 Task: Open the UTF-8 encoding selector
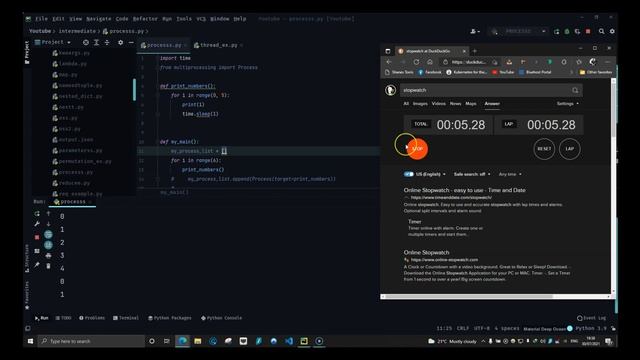(x=482, y=328)
